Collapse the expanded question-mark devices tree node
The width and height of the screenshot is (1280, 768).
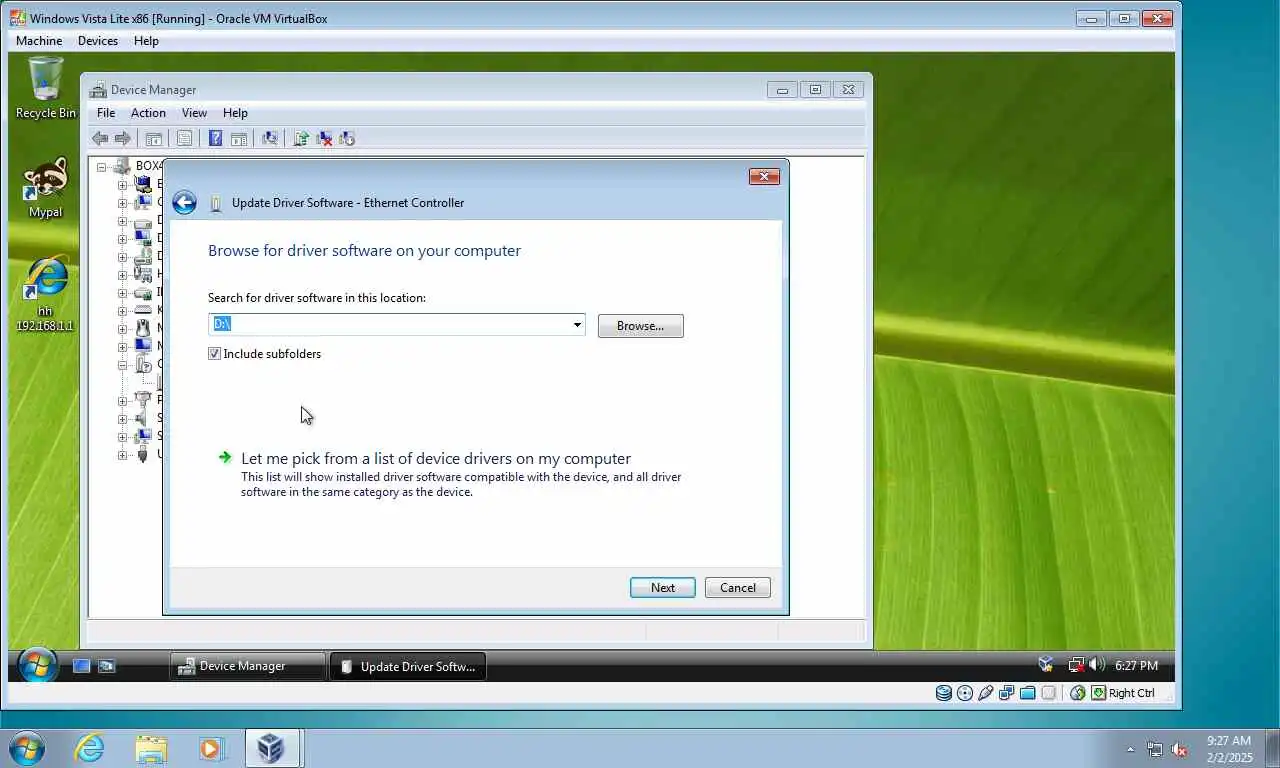122,365
